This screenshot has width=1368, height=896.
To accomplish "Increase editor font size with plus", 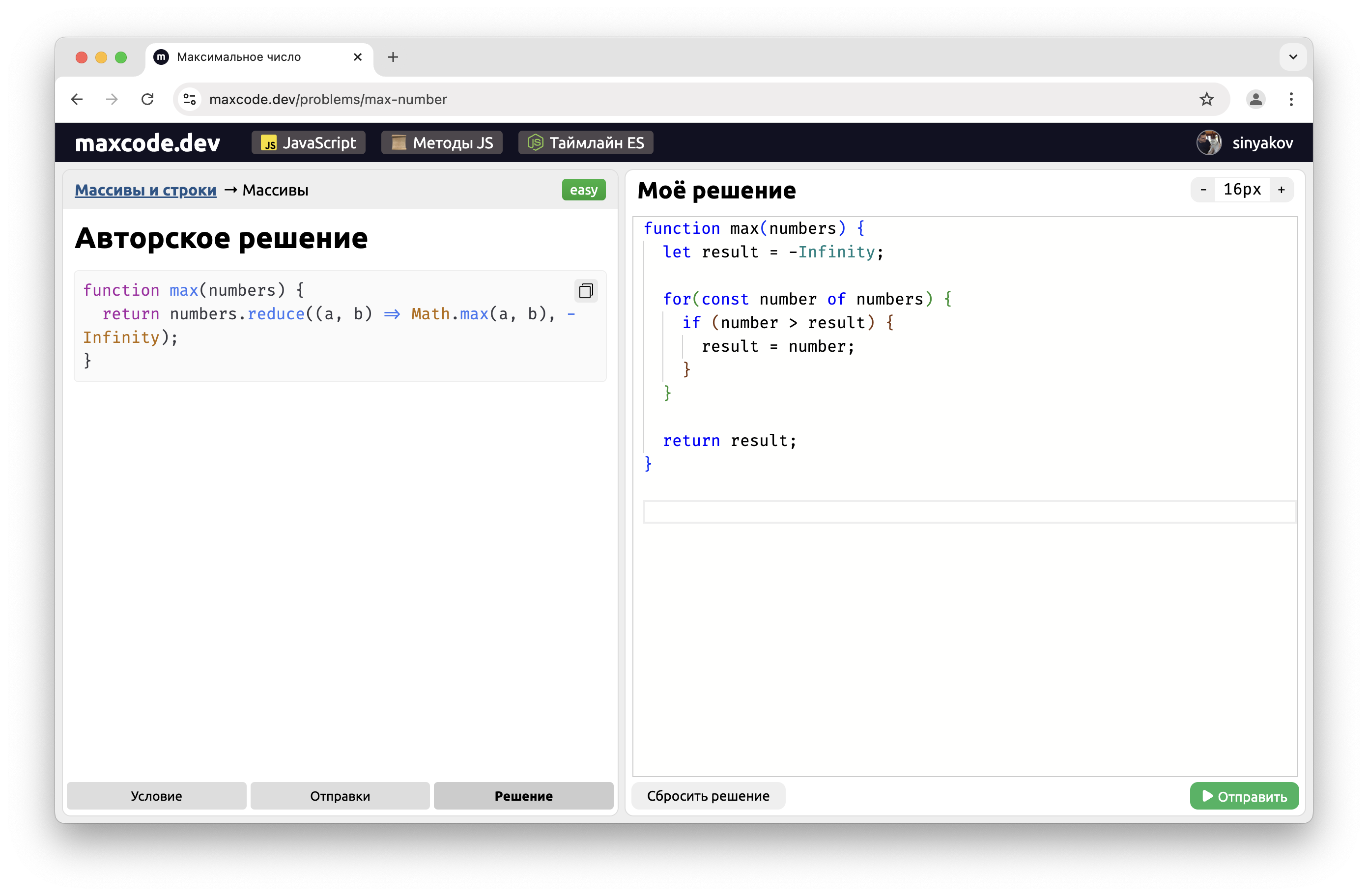I will click(x=1281, y=190).
